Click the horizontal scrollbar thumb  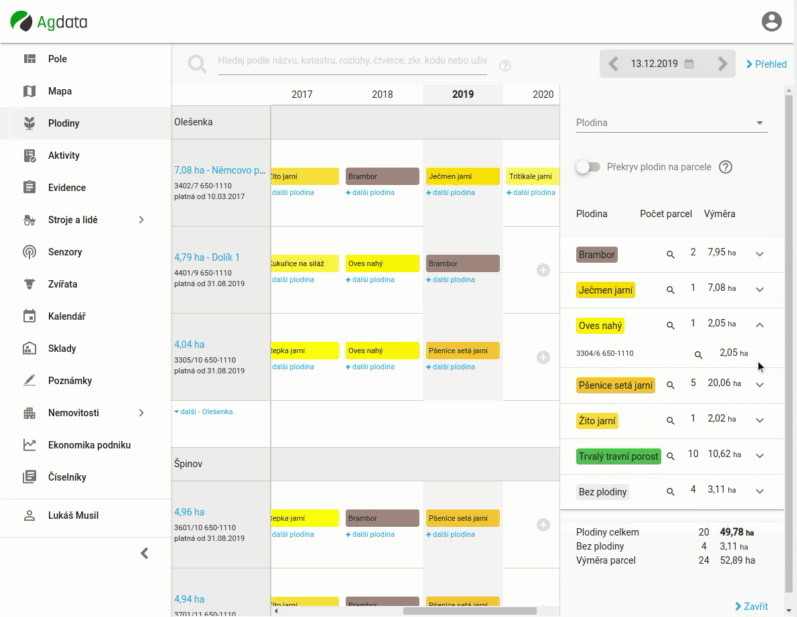pos(470,611)
